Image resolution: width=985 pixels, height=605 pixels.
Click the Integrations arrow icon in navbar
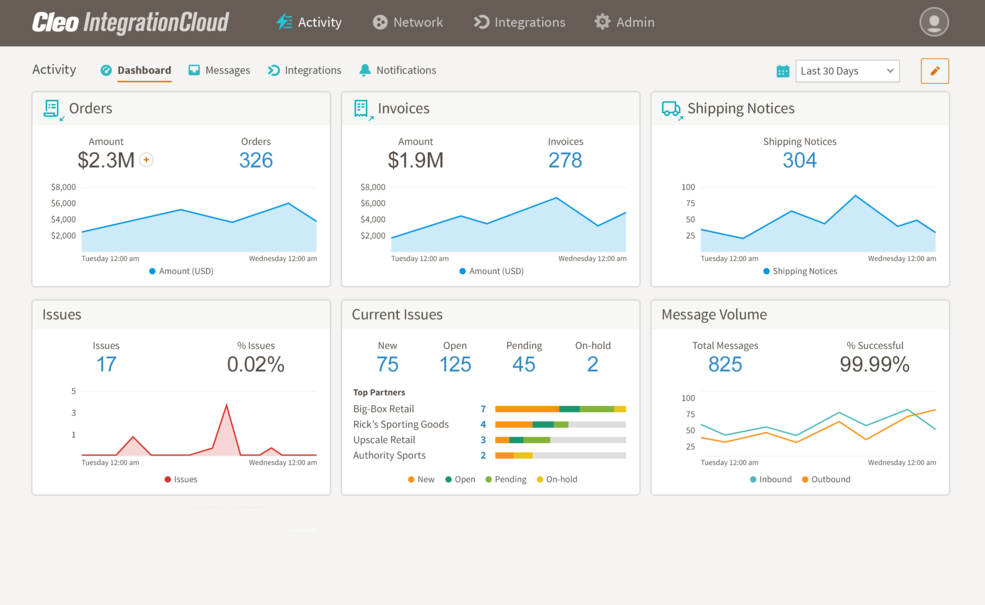tap(480, 21)
